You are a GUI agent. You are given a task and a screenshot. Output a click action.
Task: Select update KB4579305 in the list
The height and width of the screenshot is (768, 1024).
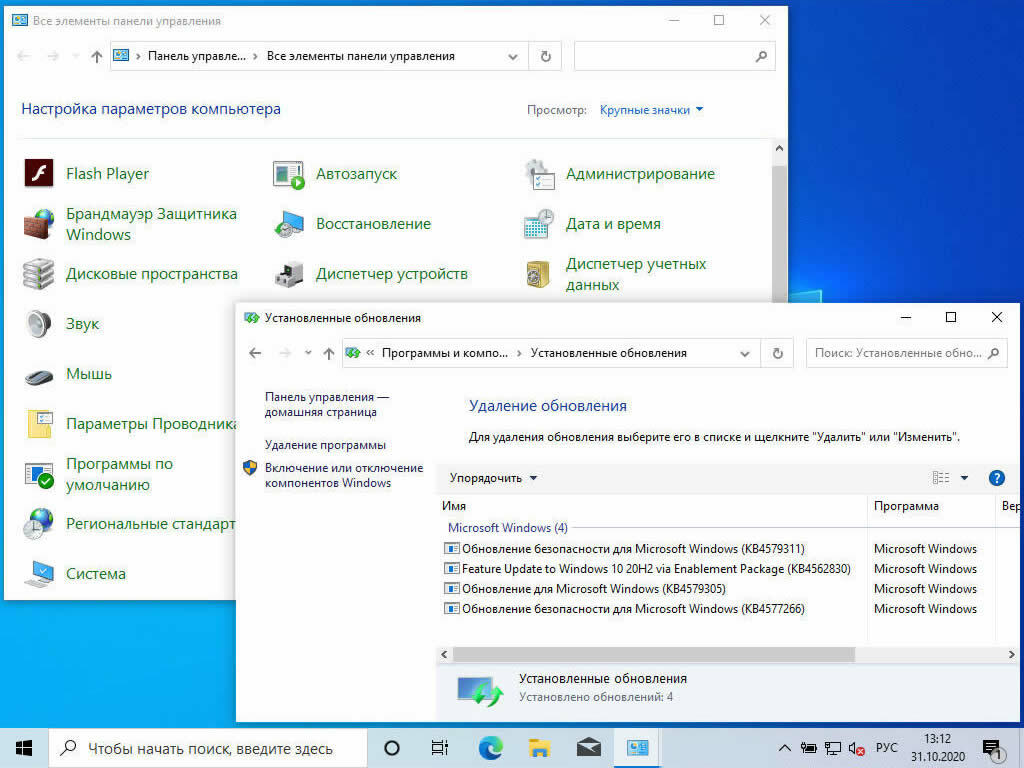[584, 589]
